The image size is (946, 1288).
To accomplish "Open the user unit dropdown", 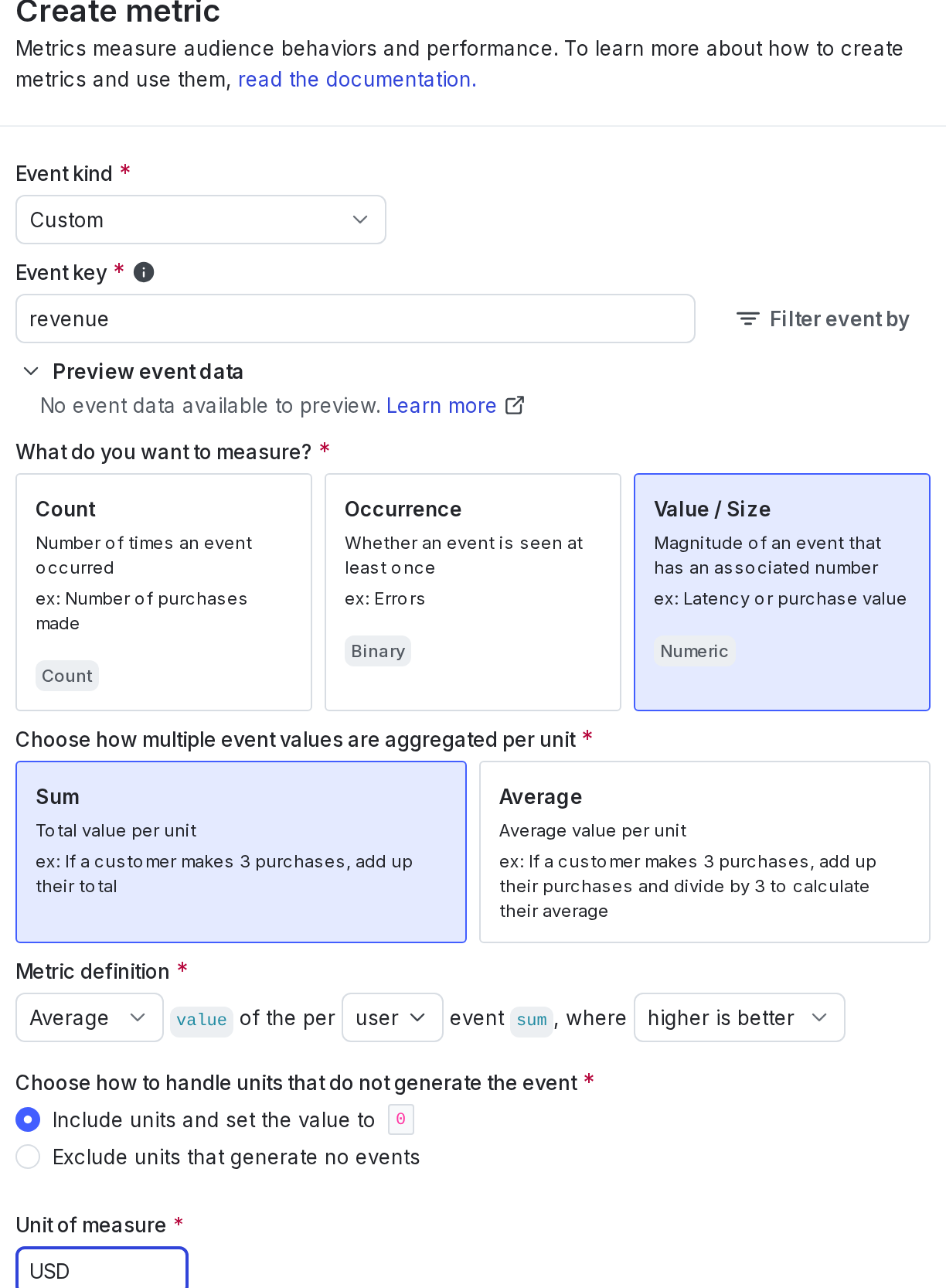I will coord(392,1017).
